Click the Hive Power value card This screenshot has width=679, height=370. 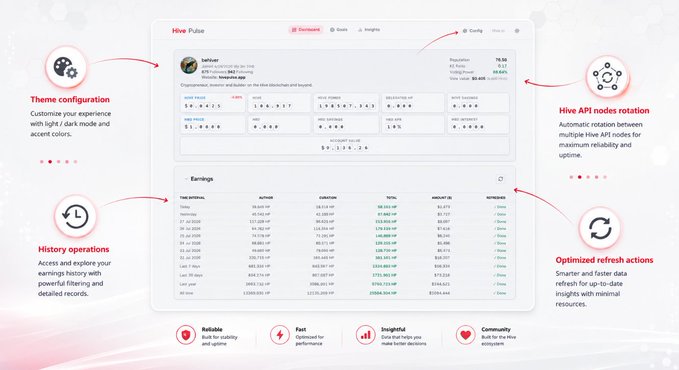(346, 103)
